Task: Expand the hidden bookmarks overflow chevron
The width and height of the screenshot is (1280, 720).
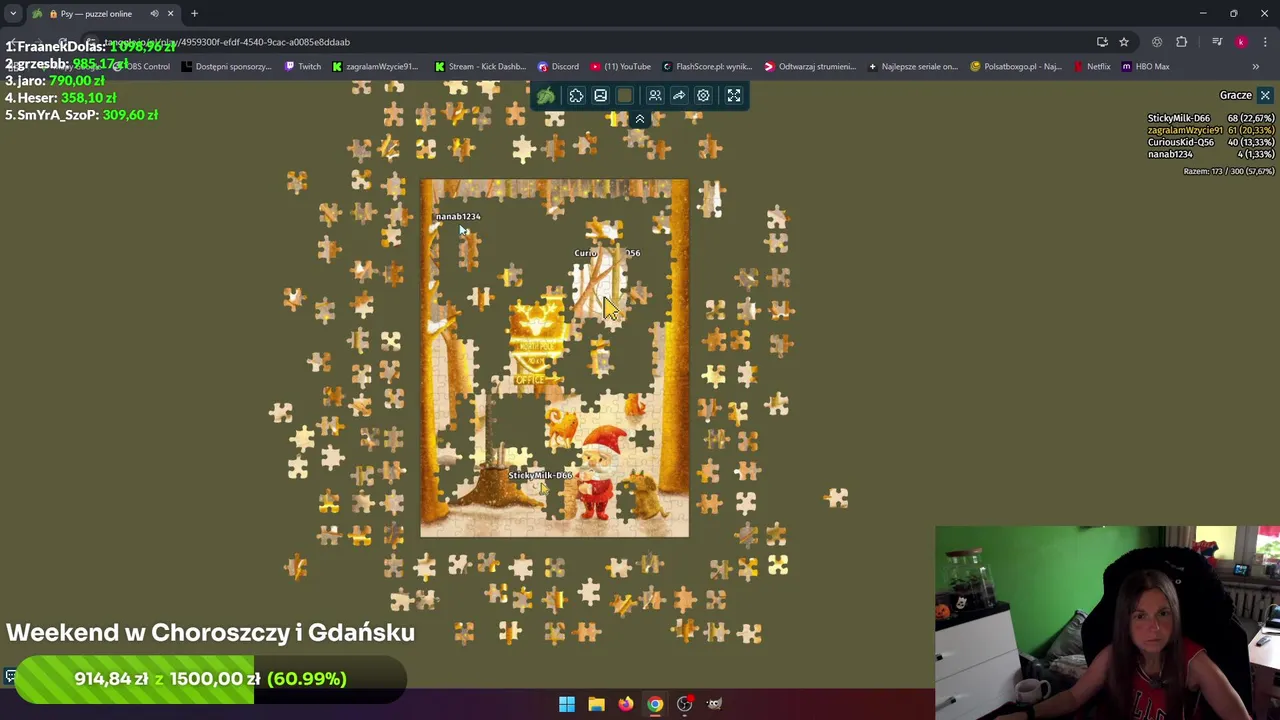Action: [1256, 66]
